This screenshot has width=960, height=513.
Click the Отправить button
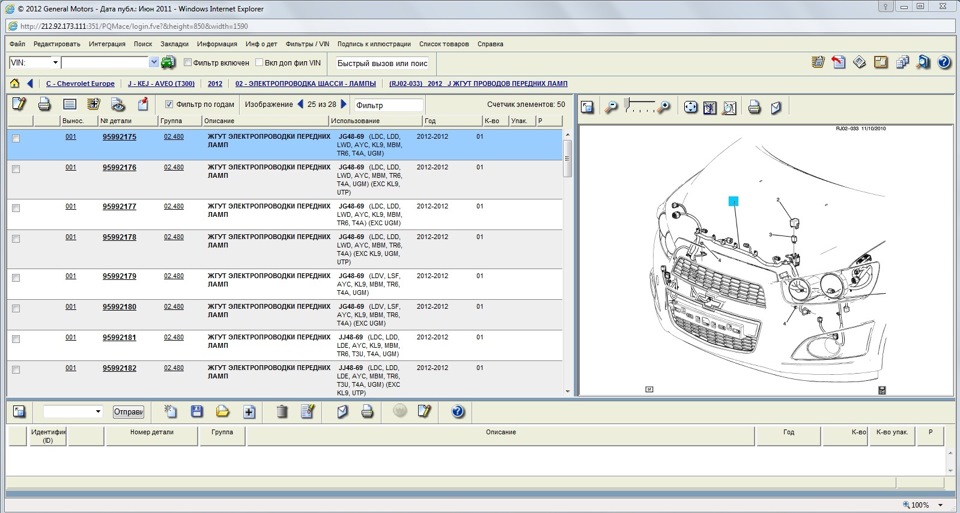128,412
